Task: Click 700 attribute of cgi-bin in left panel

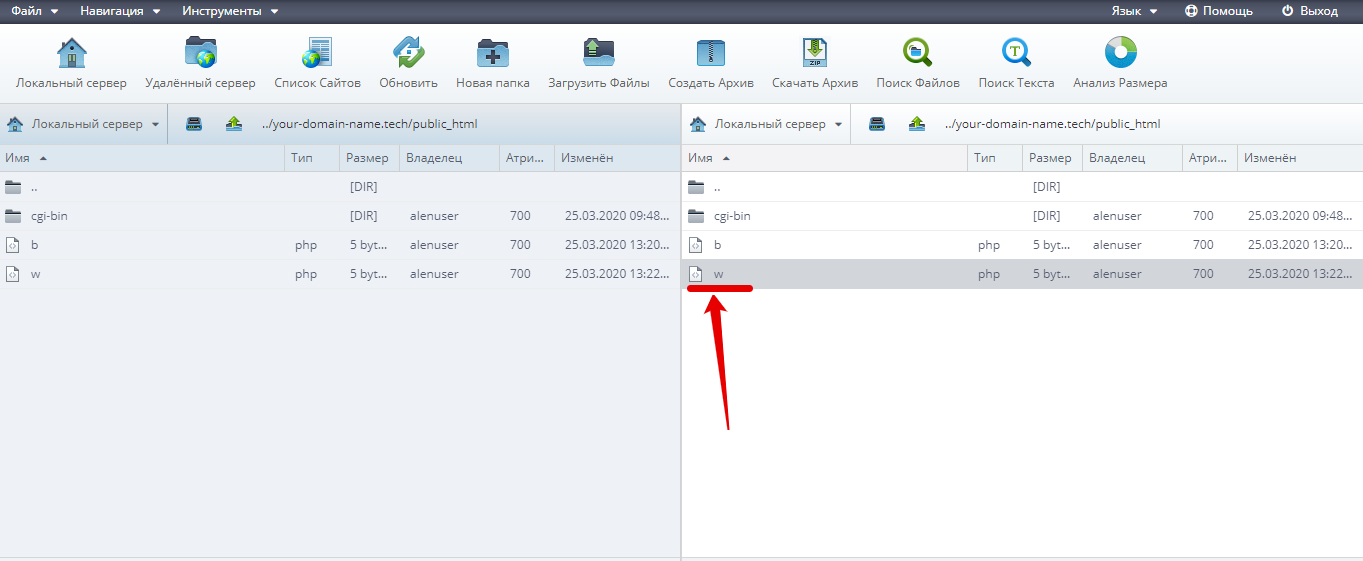Action: coord(520,216)
